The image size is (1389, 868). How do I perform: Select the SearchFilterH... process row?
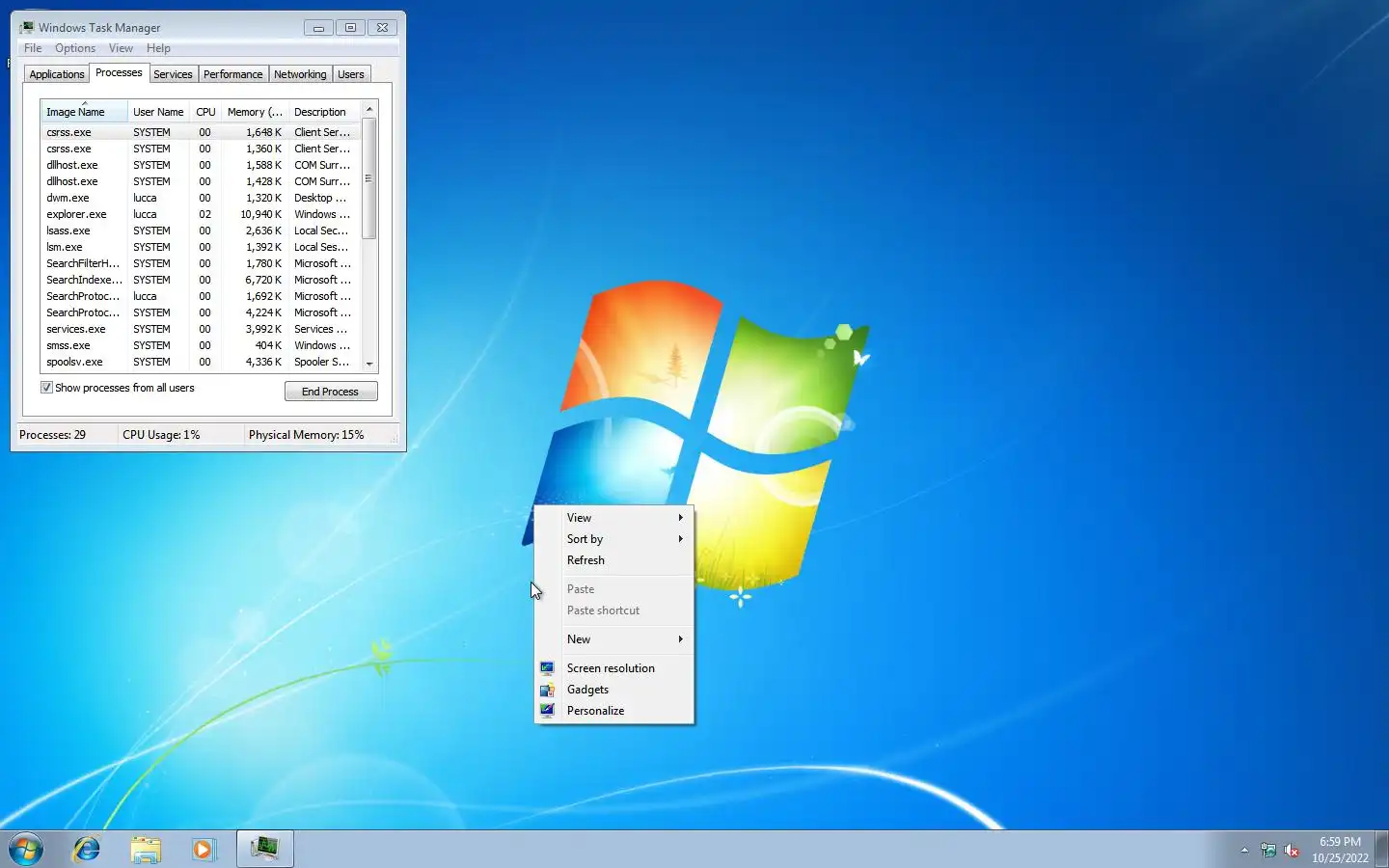point(201,263)
